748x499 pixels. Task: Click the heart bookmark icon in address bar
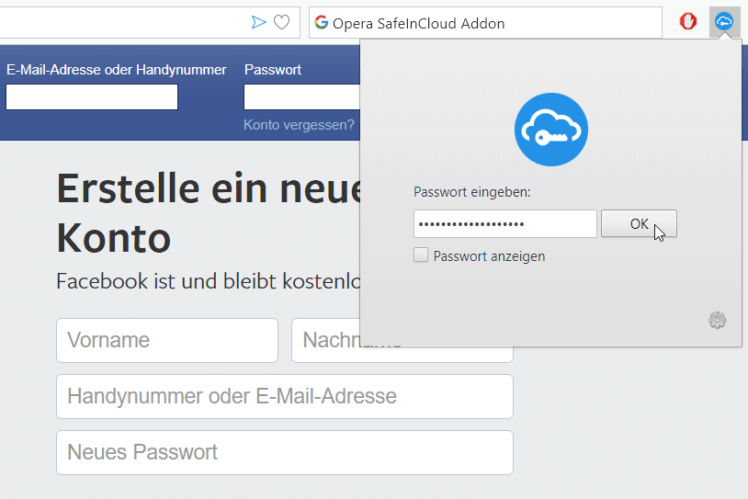281,22
